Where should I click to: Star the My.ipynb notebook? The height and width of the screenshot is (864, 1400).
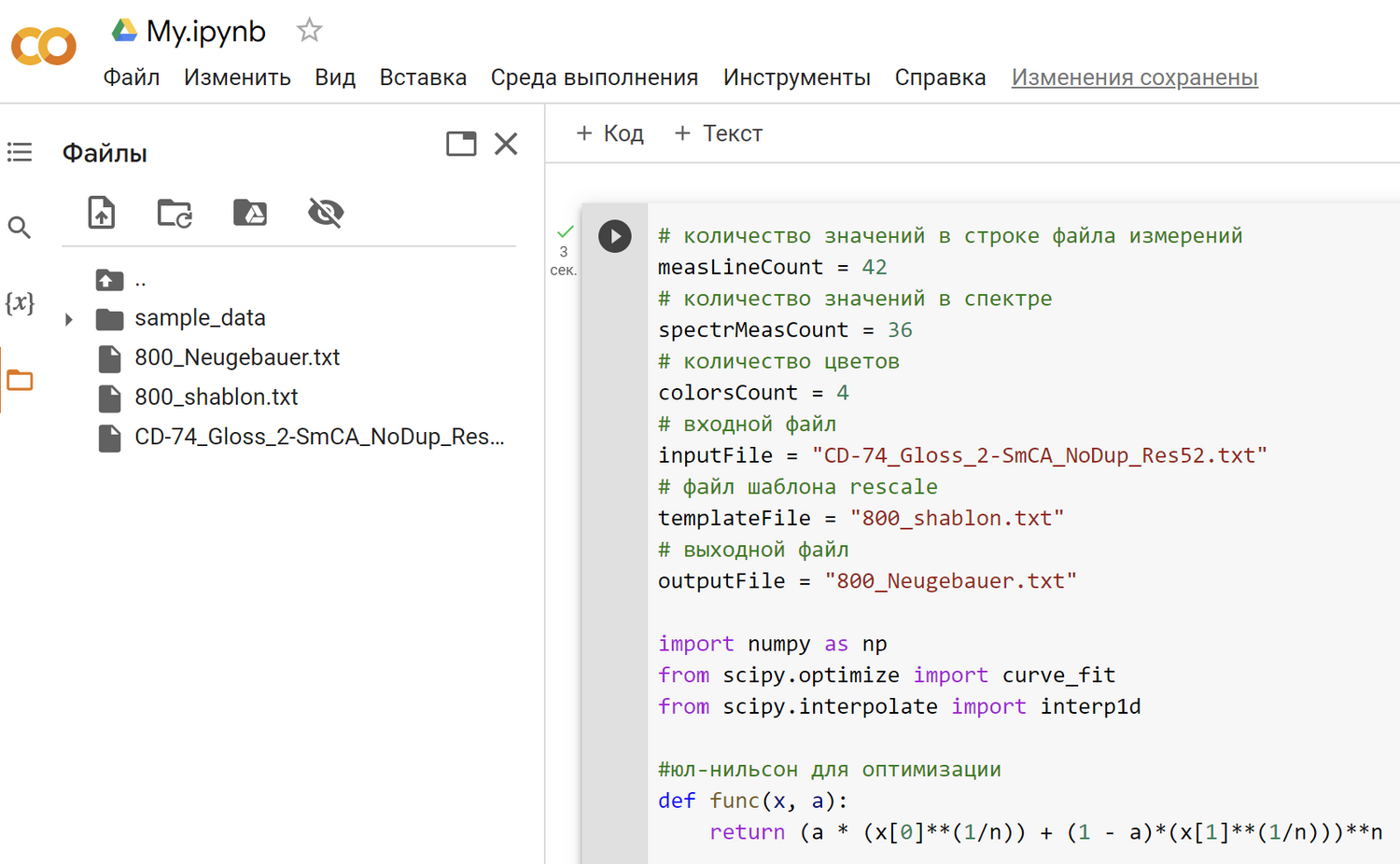pos(309,31)
